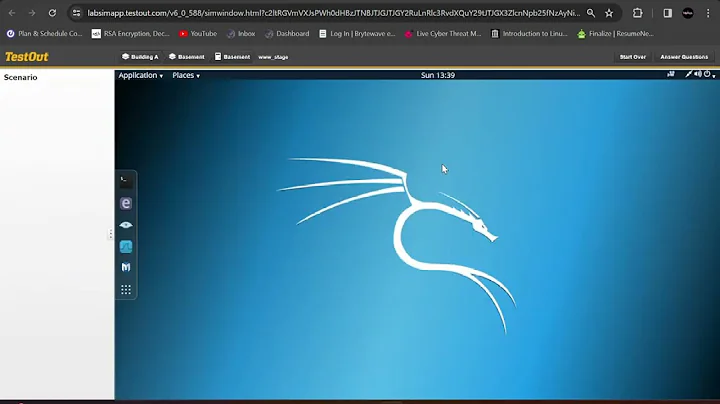Click the address bar URL field

click(x=333, y=13)
